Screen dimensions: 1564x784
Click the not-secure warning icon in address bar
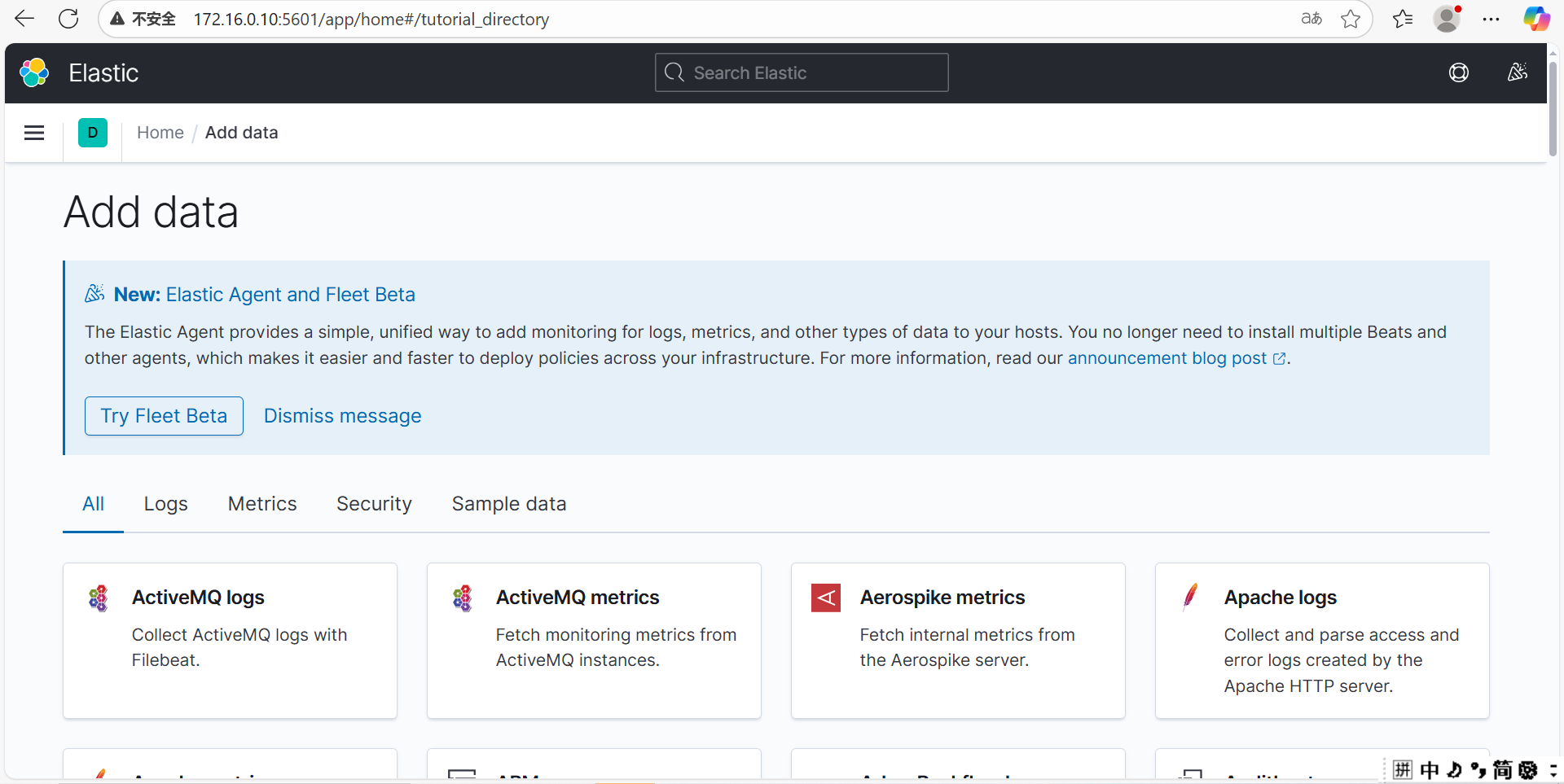click(117, 19)
